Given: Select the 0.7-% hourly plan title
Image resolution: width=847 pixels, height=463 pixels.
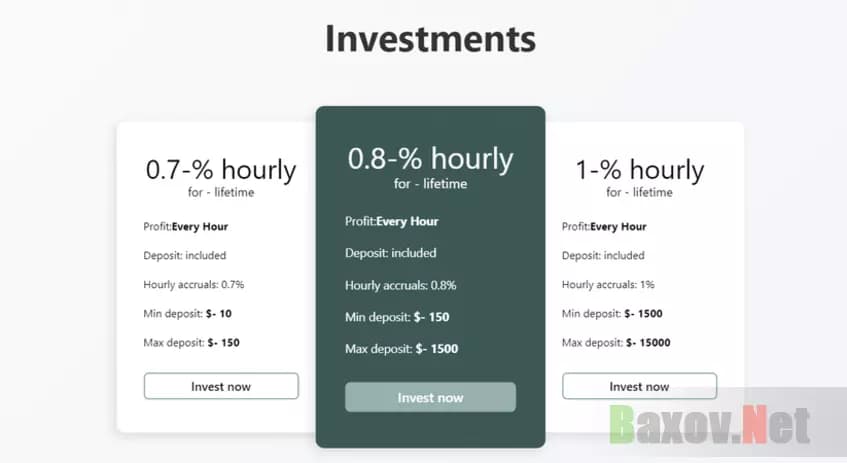Looking at the screenshot, I should pyautogui.click(x=221, y=169).
